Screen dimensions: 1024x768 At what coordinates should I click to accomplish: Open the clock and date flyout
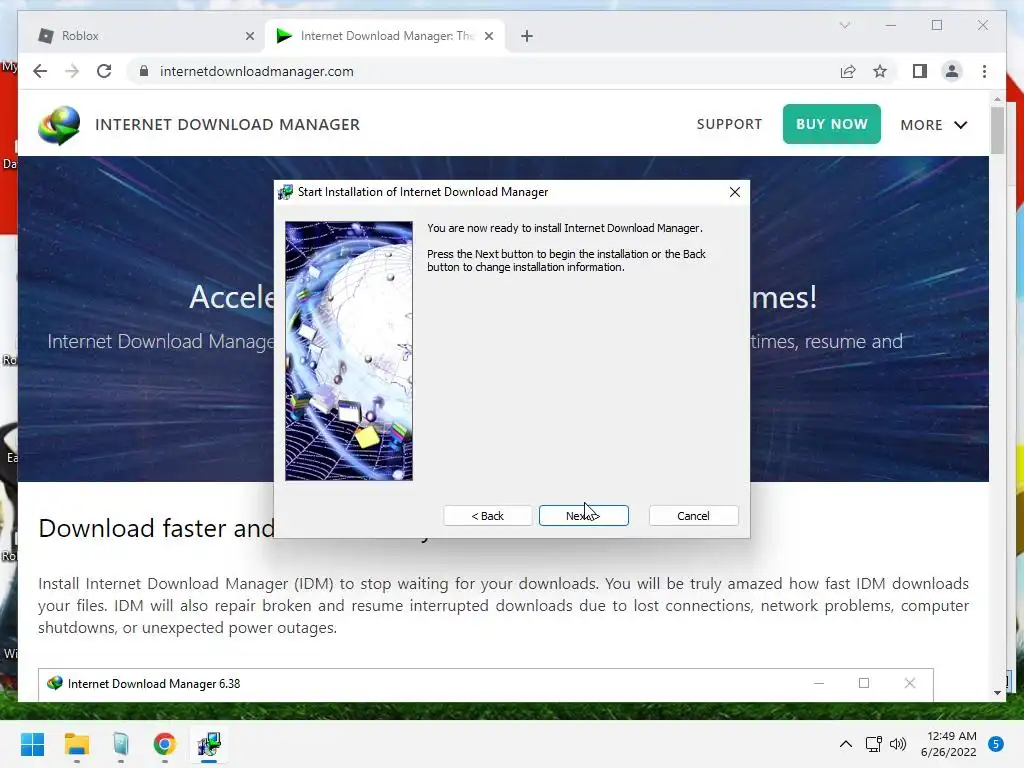click(x=949, y=744)
